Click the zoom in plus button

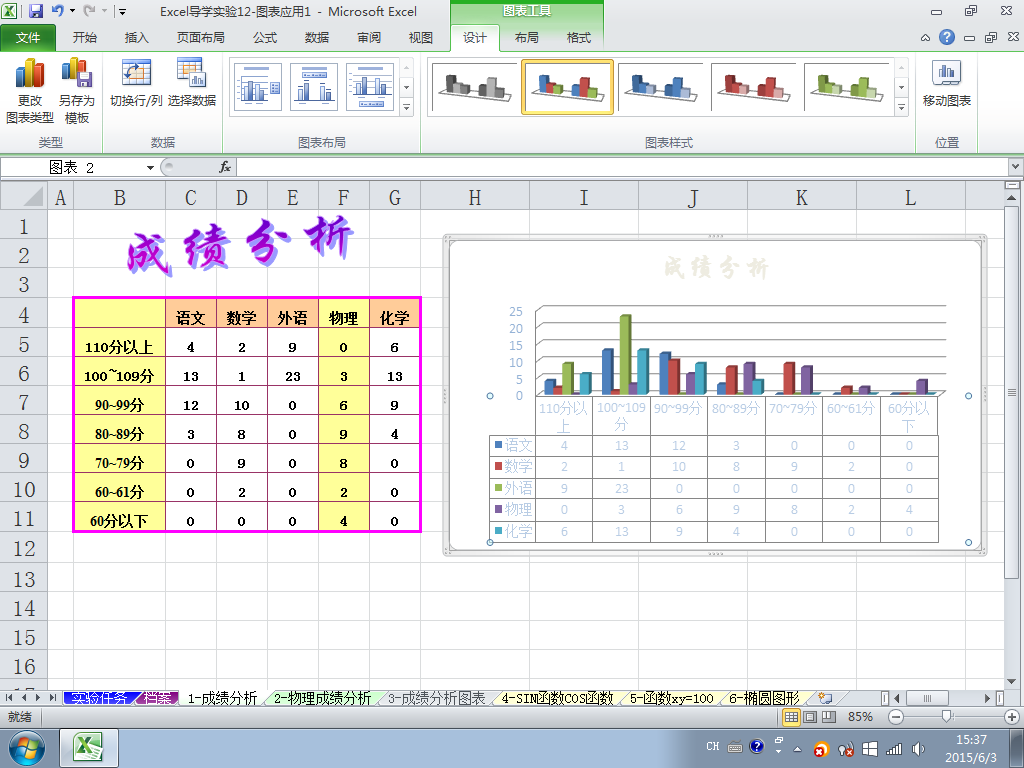1012,717
